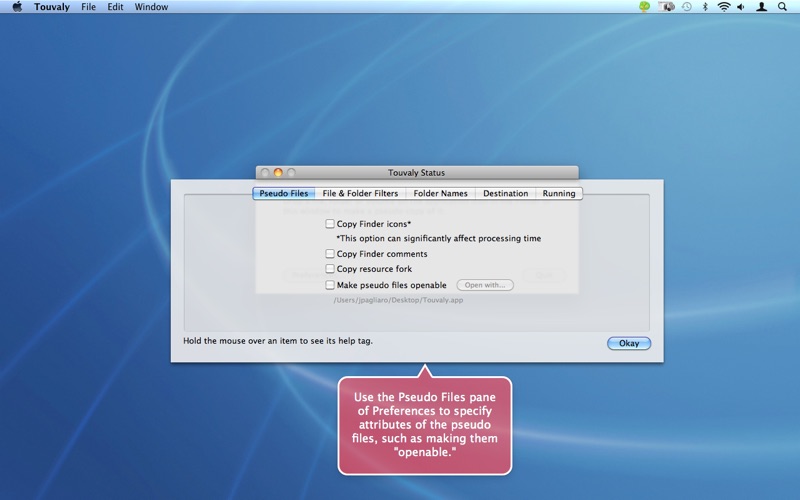Minimize the Touvaly Status window
800x500 pixels.
coord(278,172)
